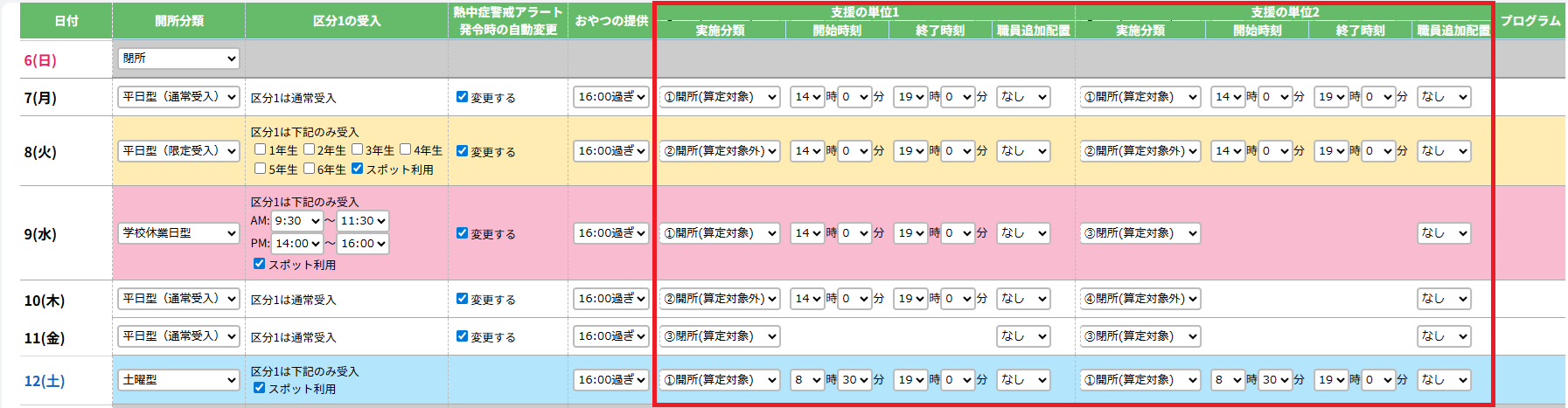Expand the AM 11:30 end time dropdown
This screenshot has height=408, width=1568.
pyautogui.click(x=363, y=221)
